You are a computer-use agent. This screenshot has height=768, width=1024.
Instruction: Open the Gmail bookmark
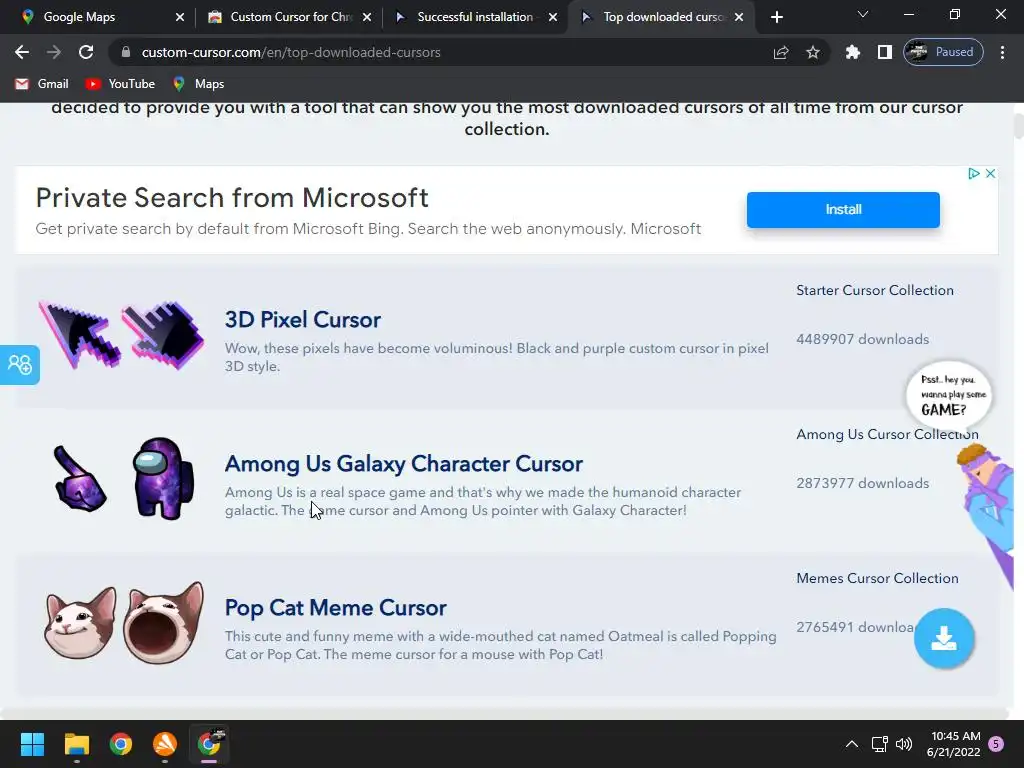click(x=42, y=84)
